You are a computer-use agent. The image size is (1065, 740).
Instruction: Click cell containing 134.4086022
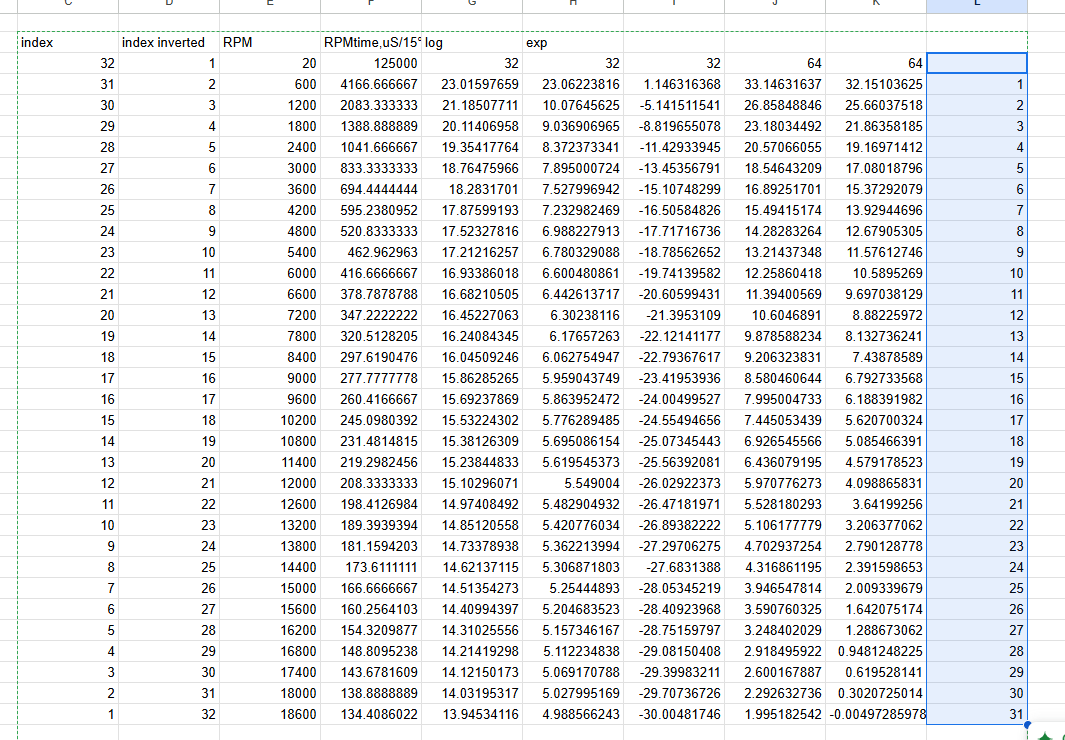click(x=371, y=714)
